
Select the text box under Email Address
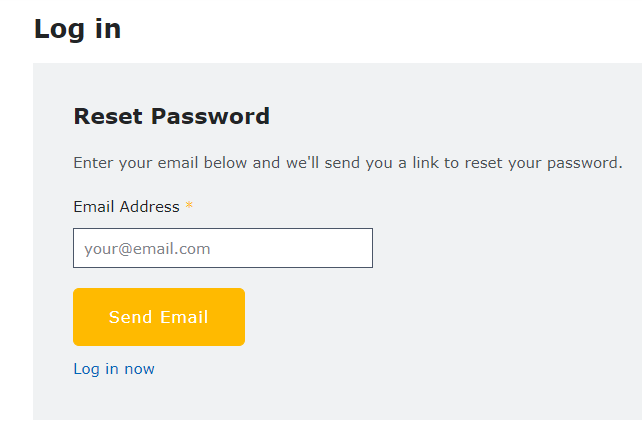(222, 248)
